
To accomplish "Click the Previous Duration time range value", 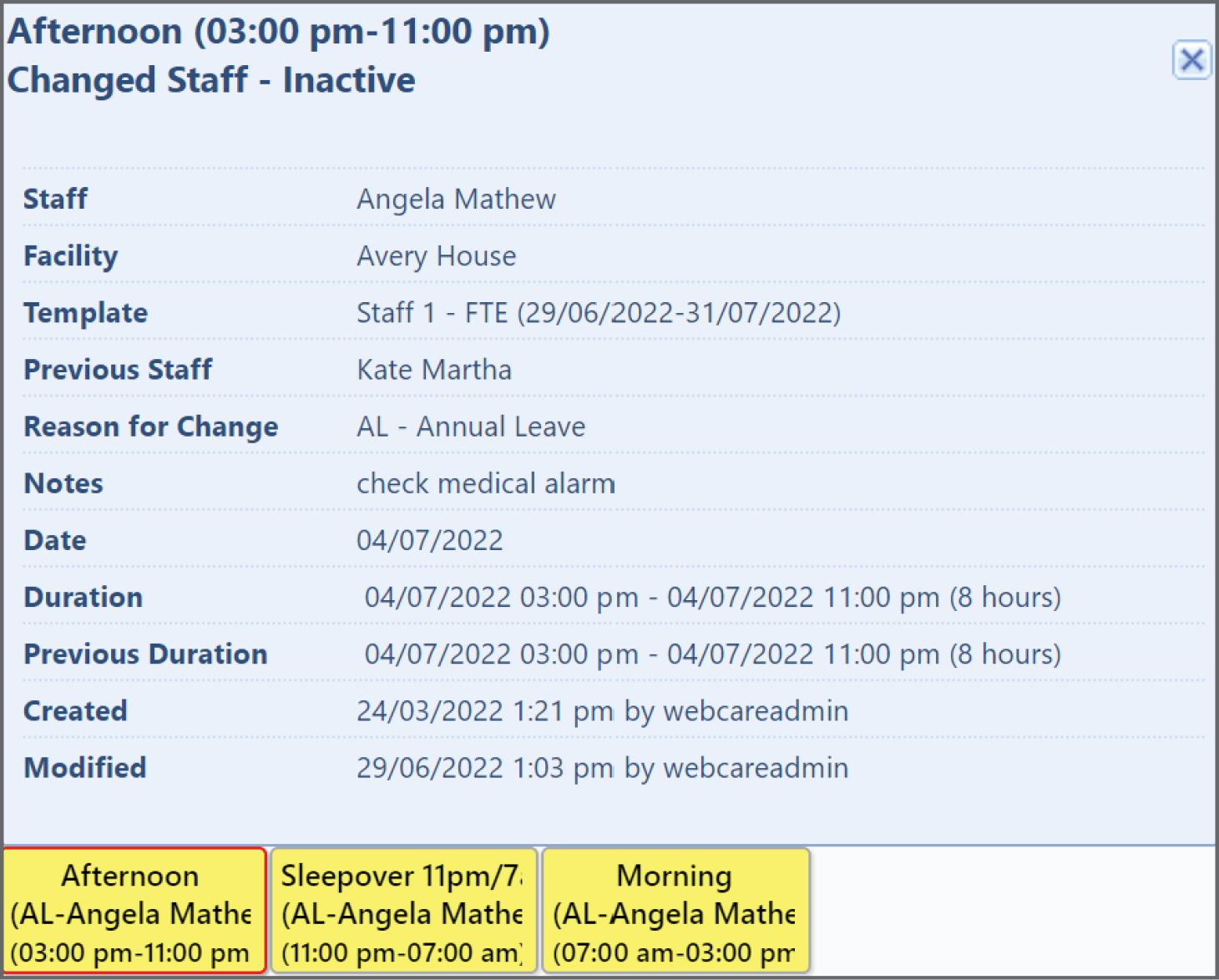I will [713, 654].
